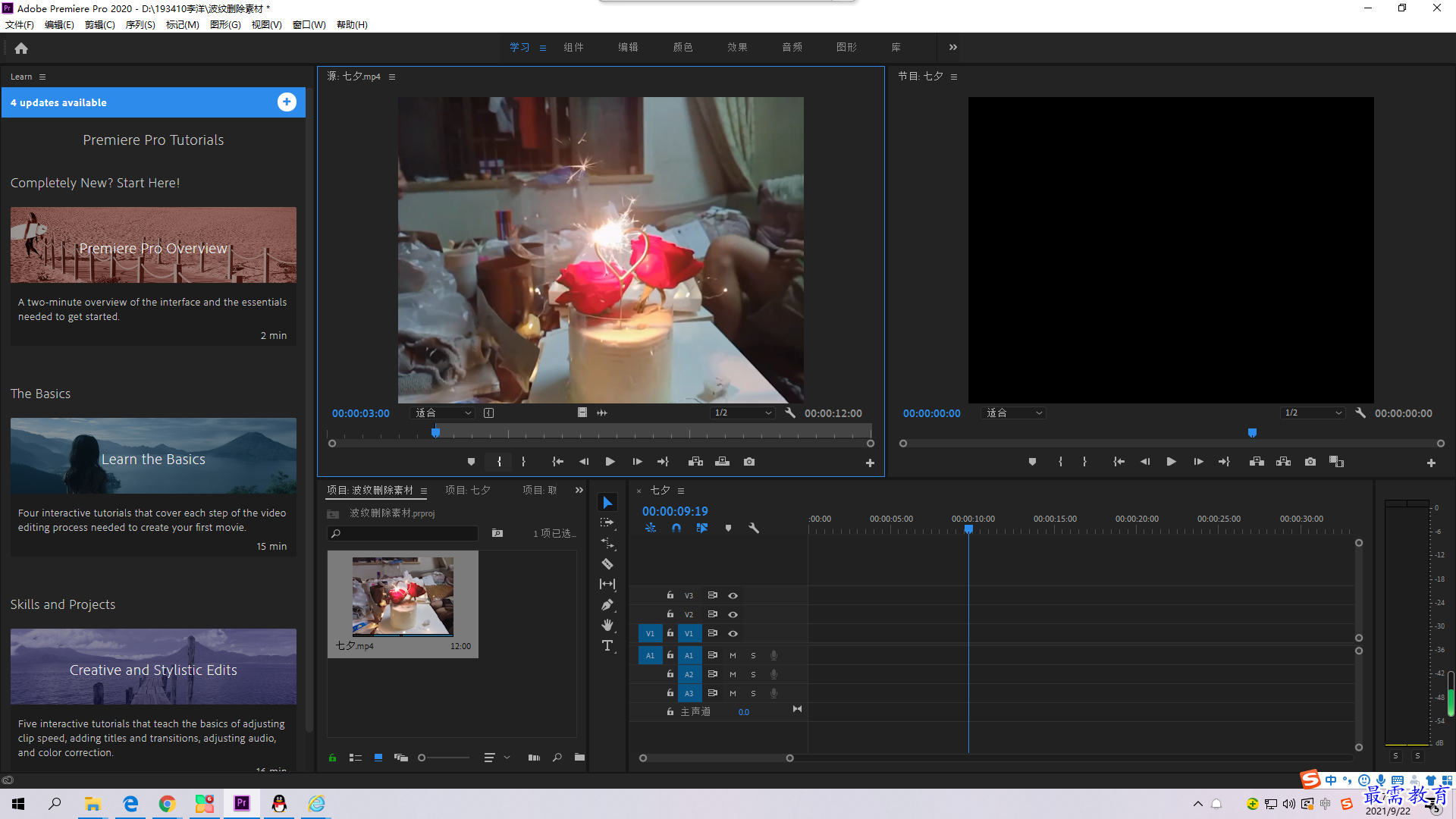
Task: Open comparison view in program monitor
Action: [1336, 462]
